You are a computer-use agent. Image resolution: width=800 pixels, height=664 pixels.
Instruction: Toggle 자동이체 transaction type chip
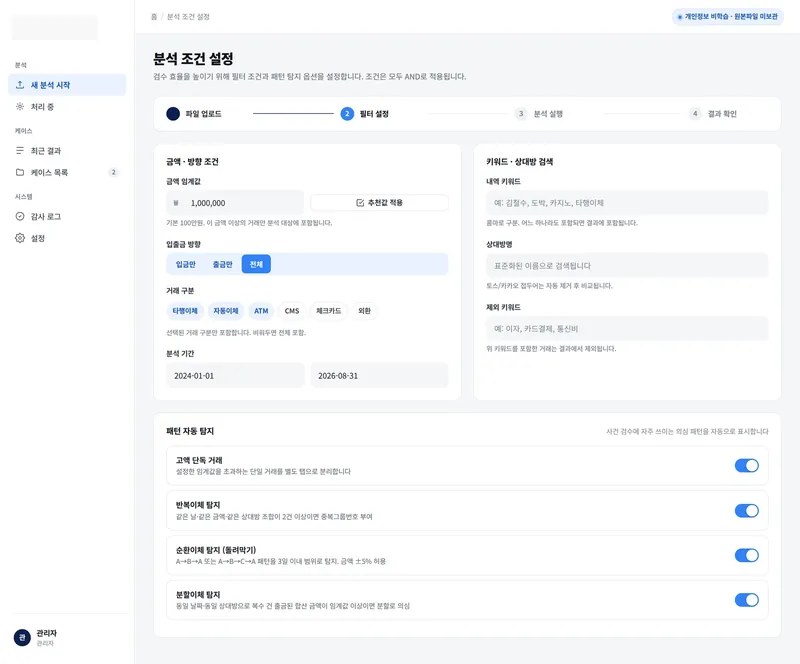click(226, 311)
